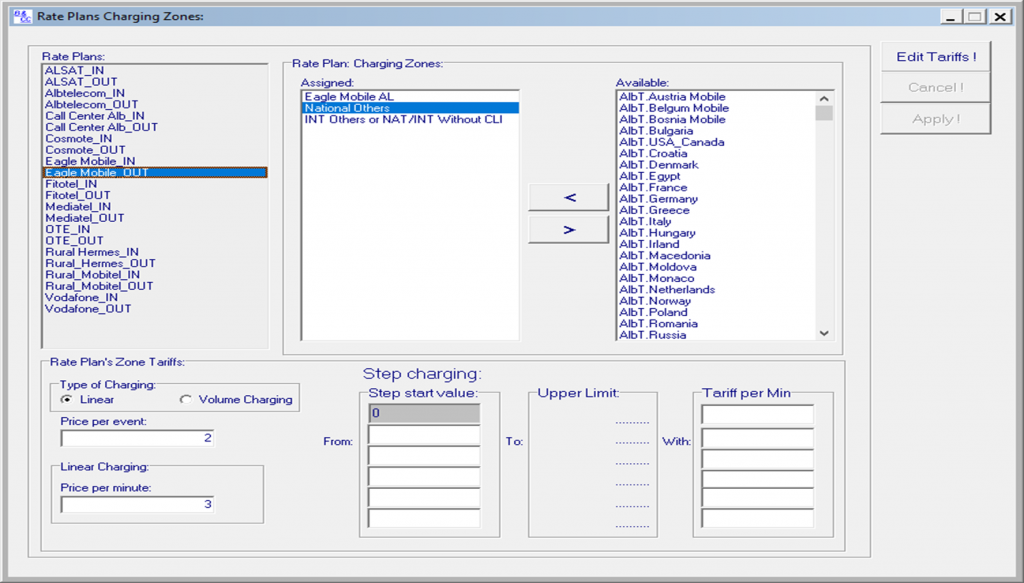
Task: Click the Price per minute field
Action: (137, 505)
